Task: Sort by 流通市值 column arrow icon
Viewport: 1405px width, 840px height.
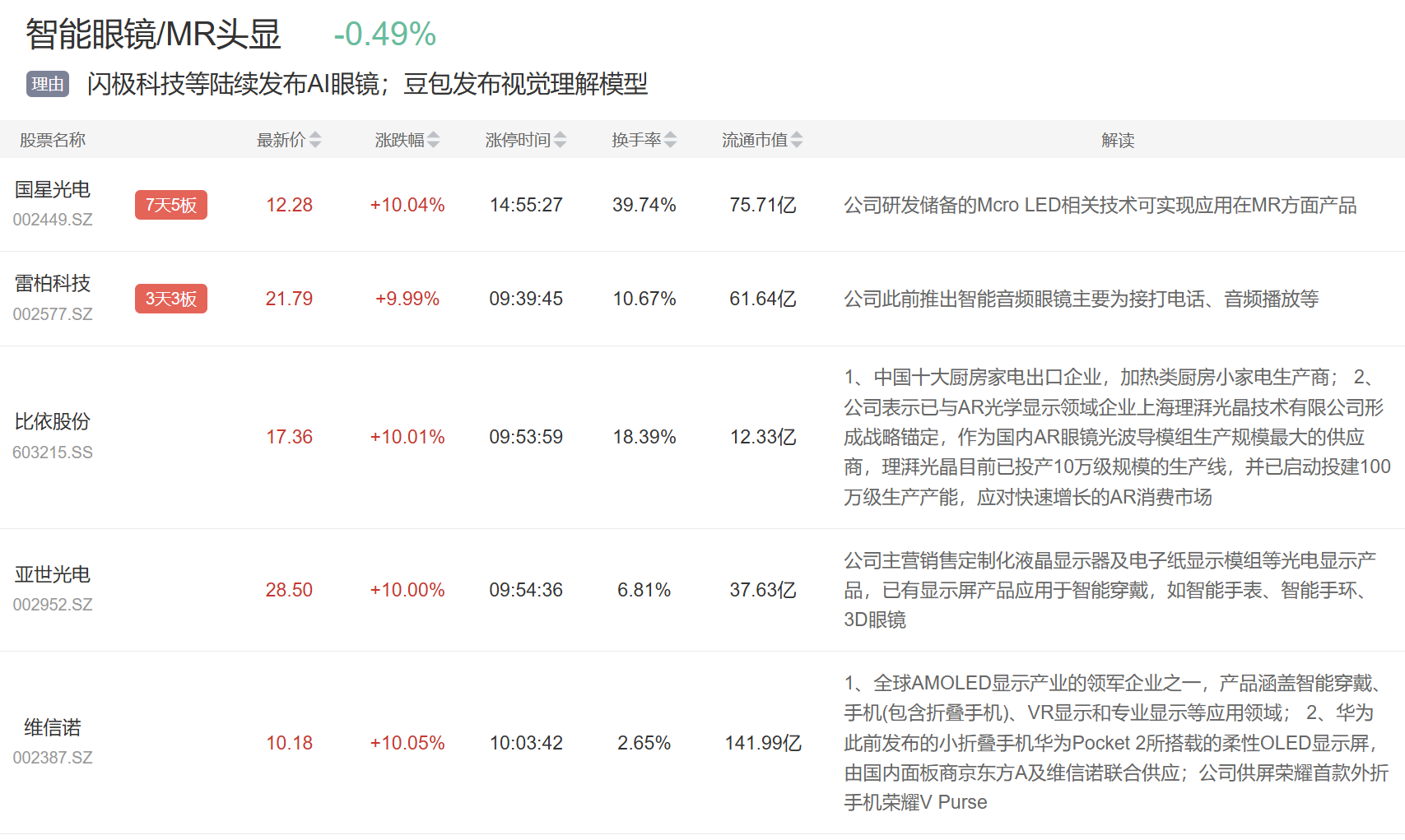Action: pyautogui.click(x=797, y=140)
